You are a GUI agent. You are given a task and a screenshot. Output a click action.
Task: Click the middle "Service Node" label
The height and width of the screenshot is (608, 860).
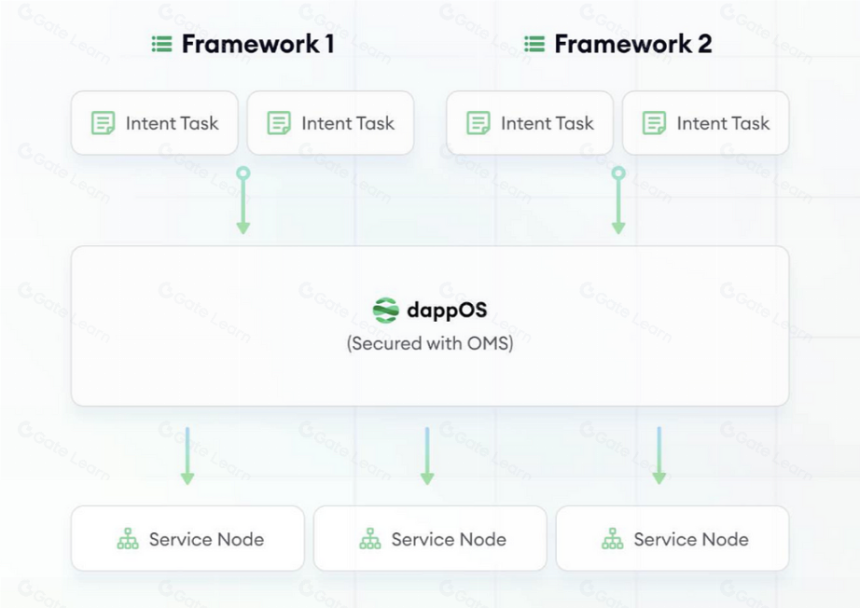(x=449, y=539)
